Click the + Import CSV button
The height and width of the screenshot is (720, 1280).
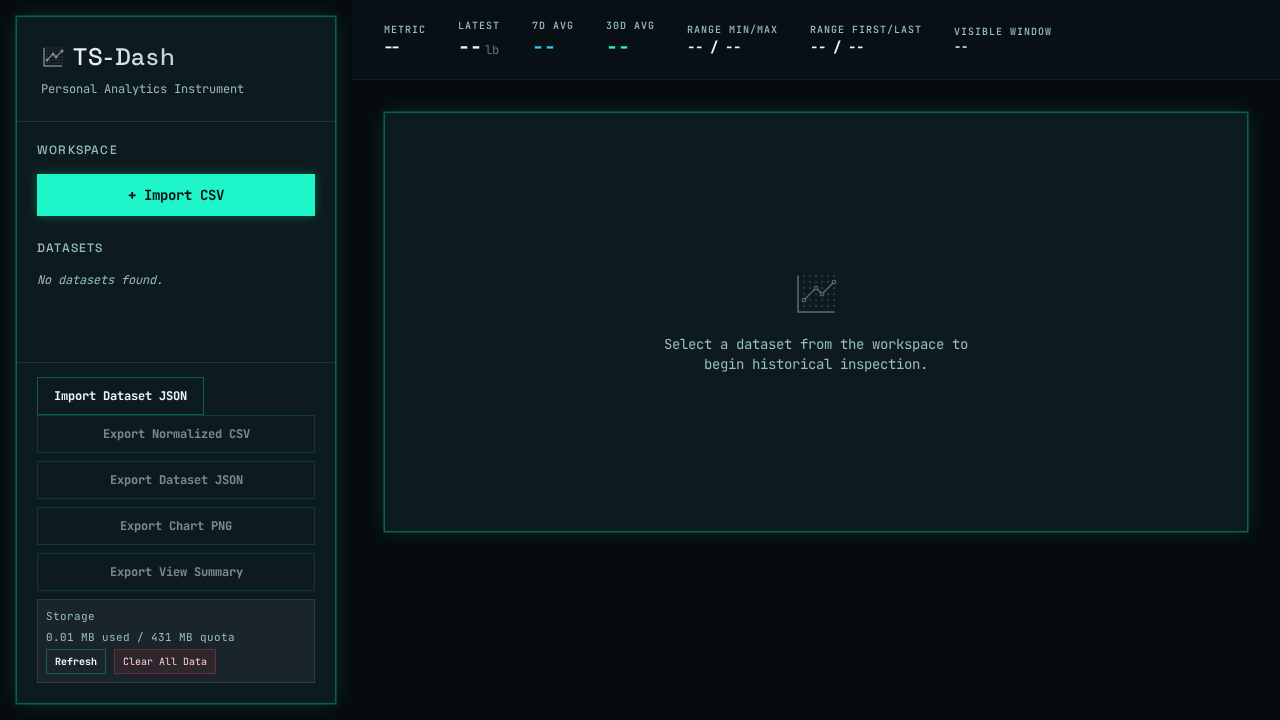tap(176, 195)
